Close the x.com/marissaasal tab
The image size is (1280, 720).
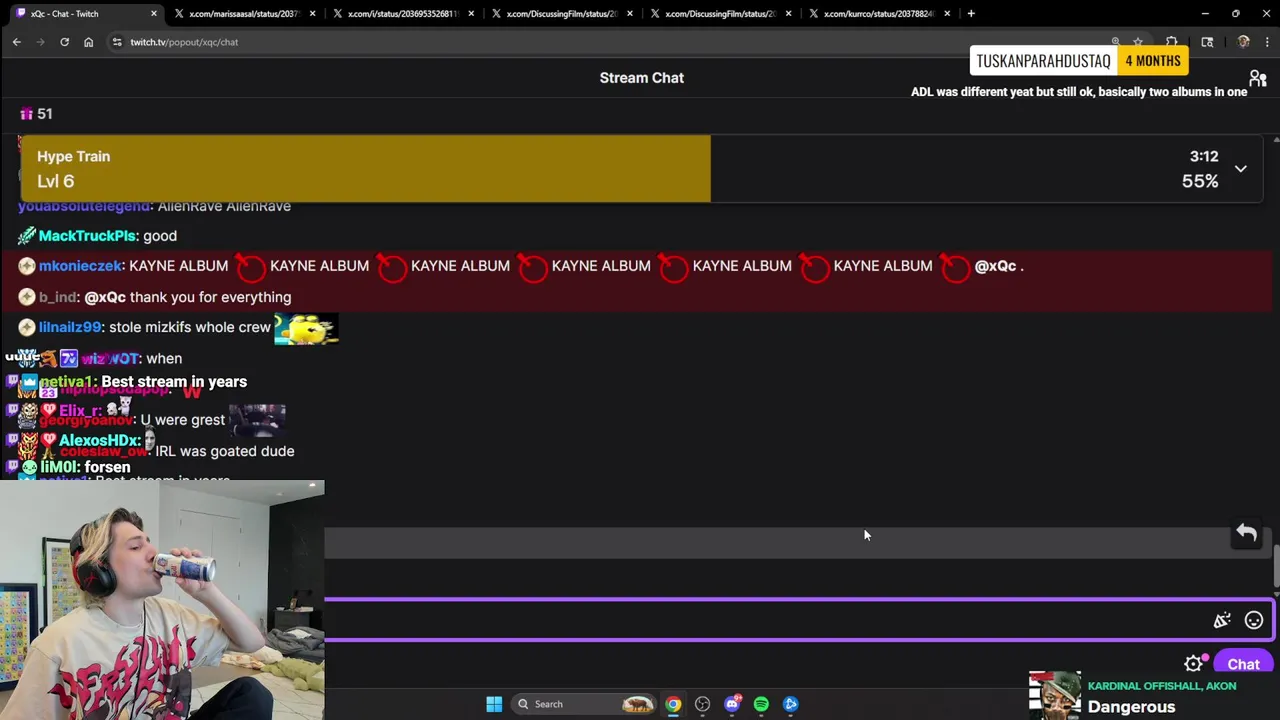tap(313, 14)
